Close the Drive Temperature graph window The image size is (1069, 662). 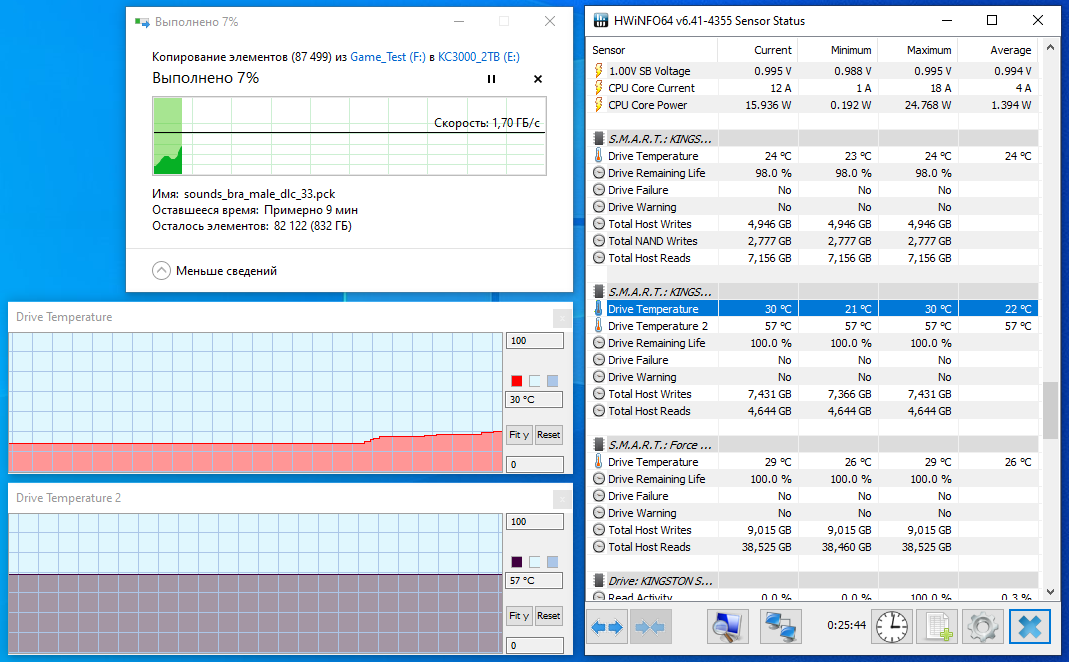pyautogui.click(x=562, y=317)
